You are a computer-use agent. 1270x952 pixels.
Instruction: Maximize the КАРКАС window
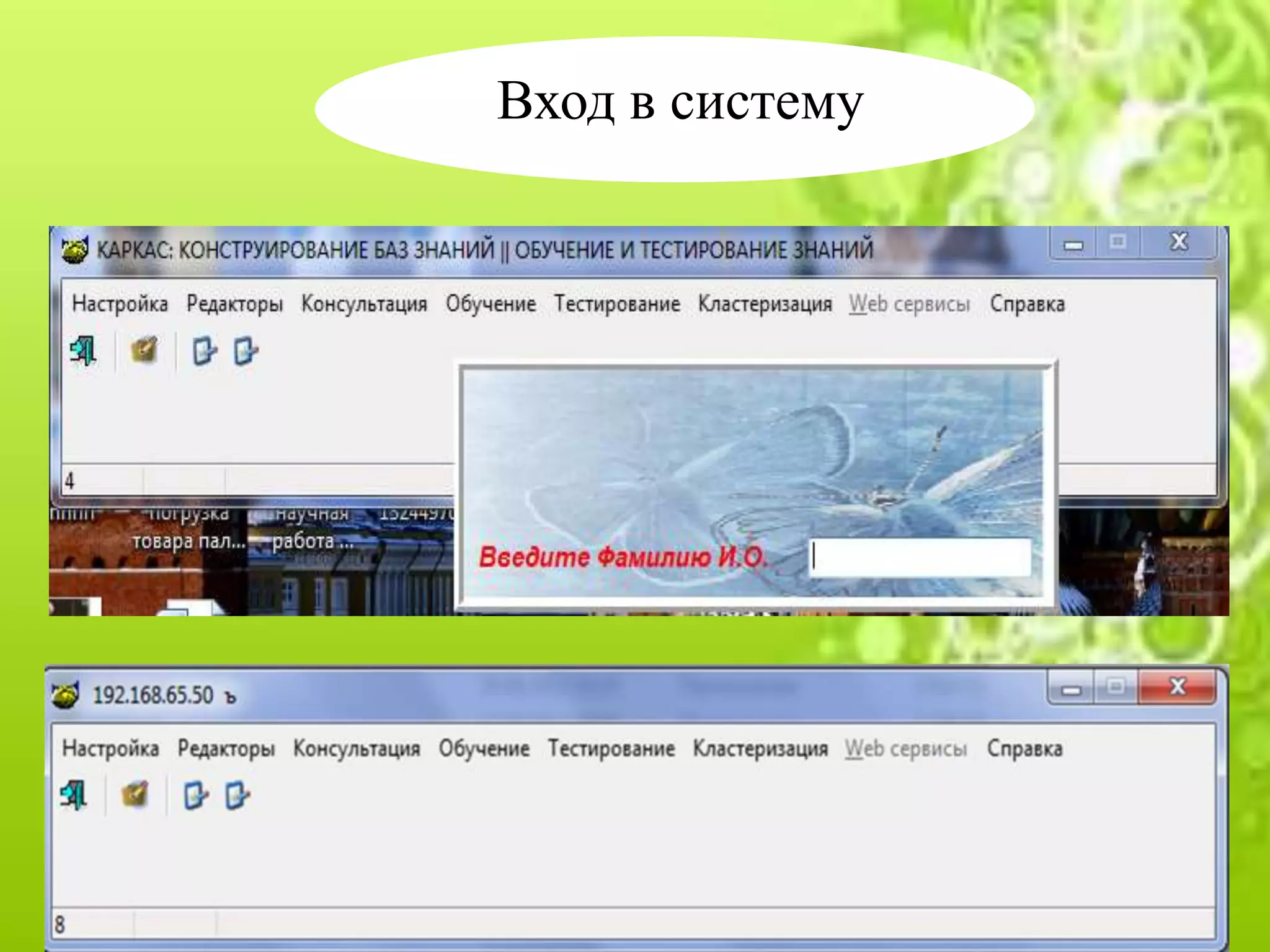pyautogui.click(x=1117, y=242)
